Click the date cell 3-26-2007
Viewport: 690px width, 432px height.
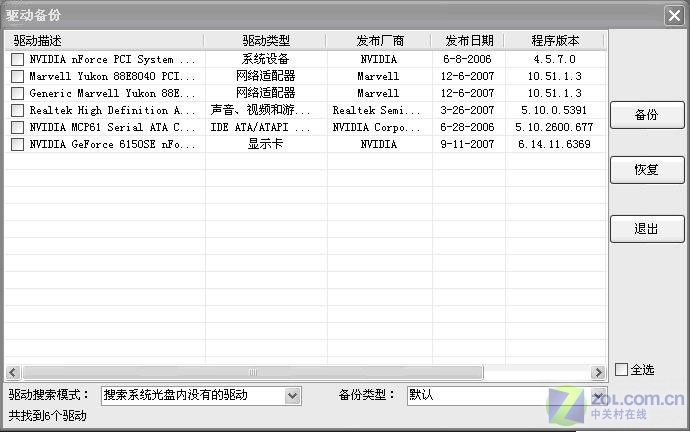click(x=467, y=110)
